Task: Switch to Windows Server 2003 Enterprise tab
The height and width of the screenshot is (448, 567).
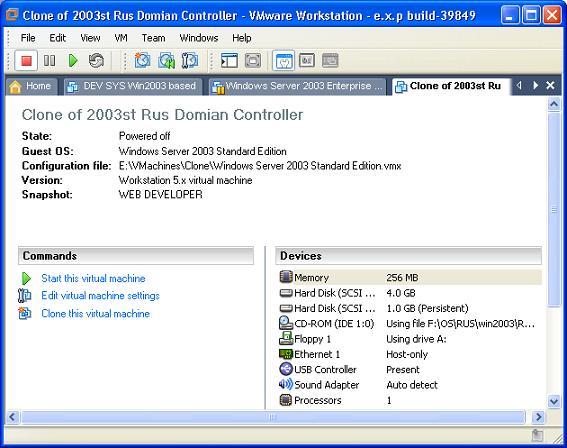Action: pos(297,86)
